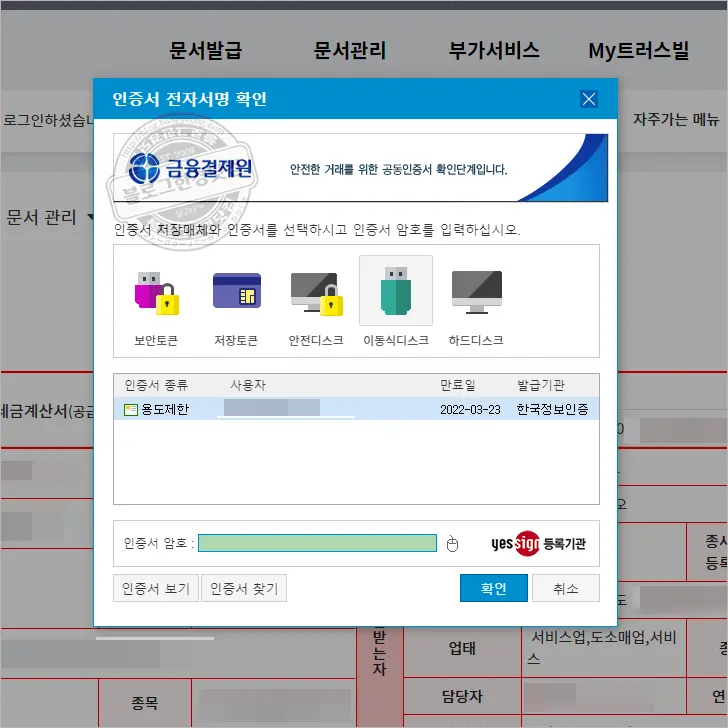Click the 2022-03-23 expiry date cell
The width and height of the screenshot is (728, 728).
coord(470,410)
